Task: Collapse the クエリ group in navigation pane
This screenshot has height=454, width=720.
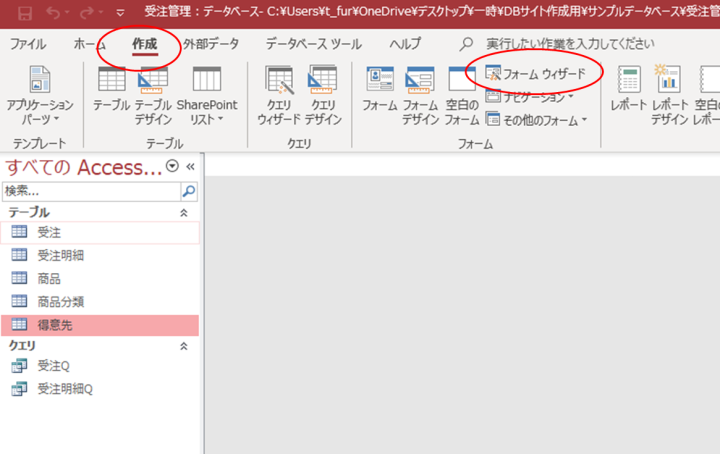Action: 183,345
